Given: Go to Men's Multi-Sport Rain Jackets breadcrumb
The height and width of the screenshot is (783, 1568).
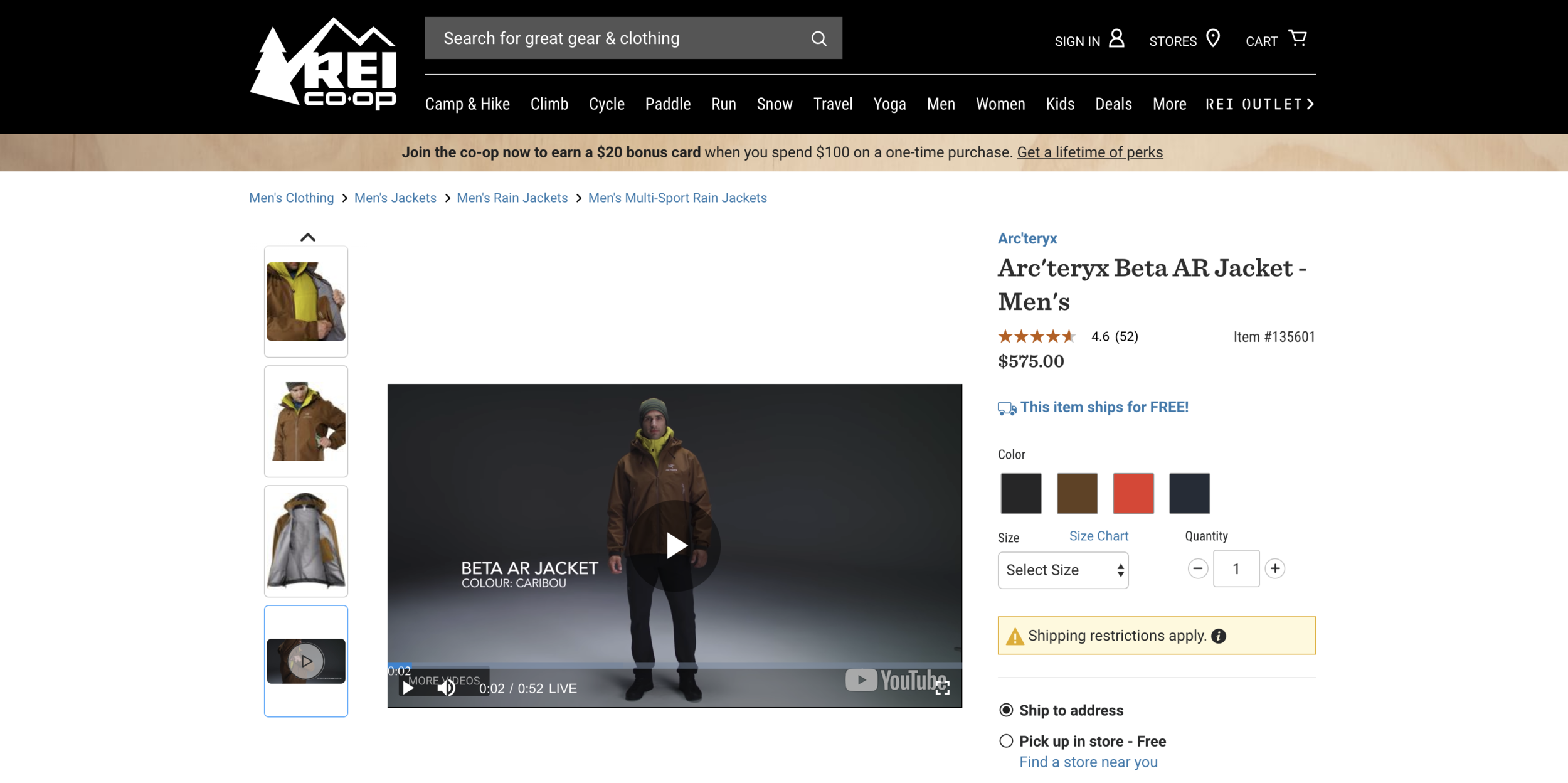Looking at the screenshot, I should click(677, 198).
